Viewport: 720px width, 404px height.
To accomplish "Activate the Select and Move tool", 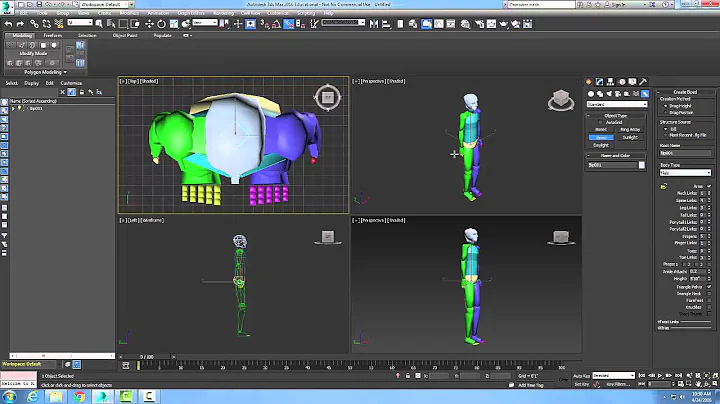I will (149, 24).
